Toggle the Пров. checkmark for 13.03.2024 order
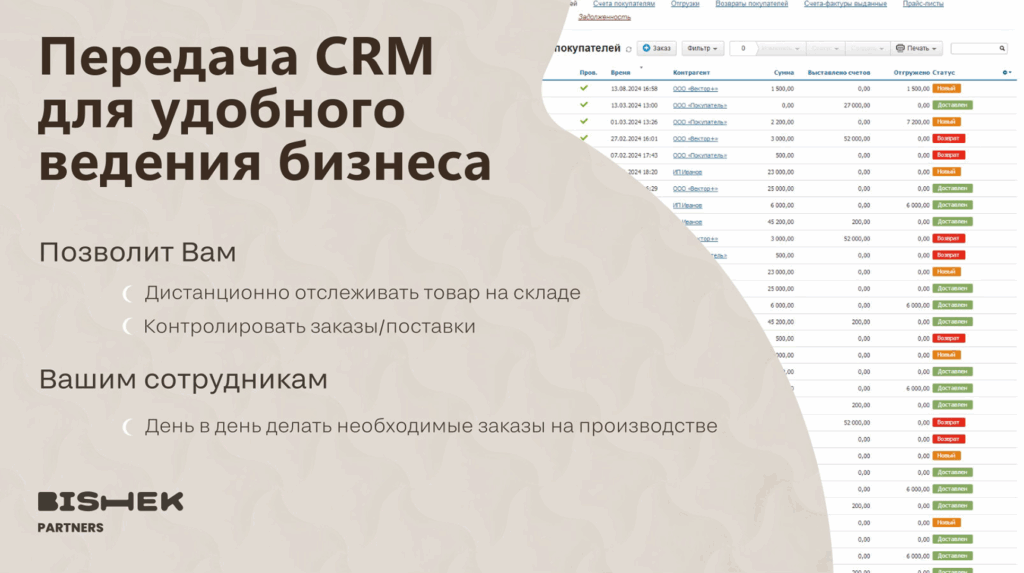Screen dimensions: 1024x573 584,104
